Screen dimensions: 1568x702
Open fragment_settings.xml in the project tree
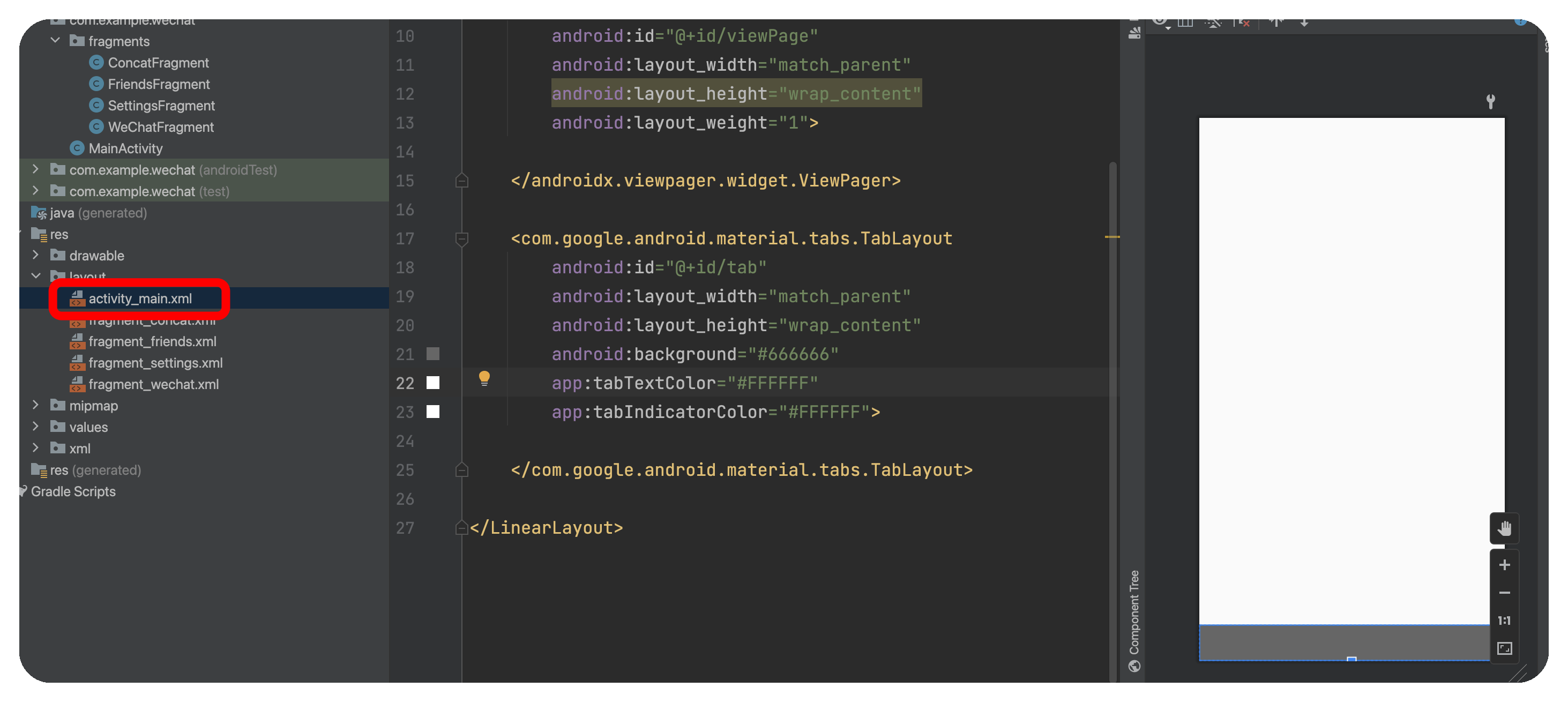tap(155, 363)
